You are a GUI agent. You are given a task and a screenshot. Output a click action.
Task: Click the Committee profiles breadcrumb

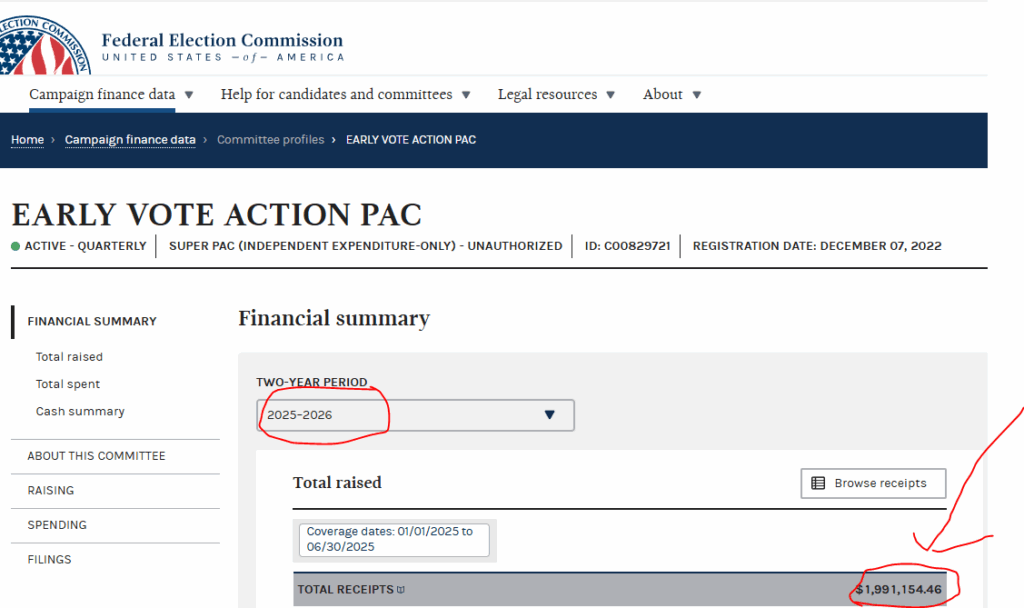(x=270, y=140)
